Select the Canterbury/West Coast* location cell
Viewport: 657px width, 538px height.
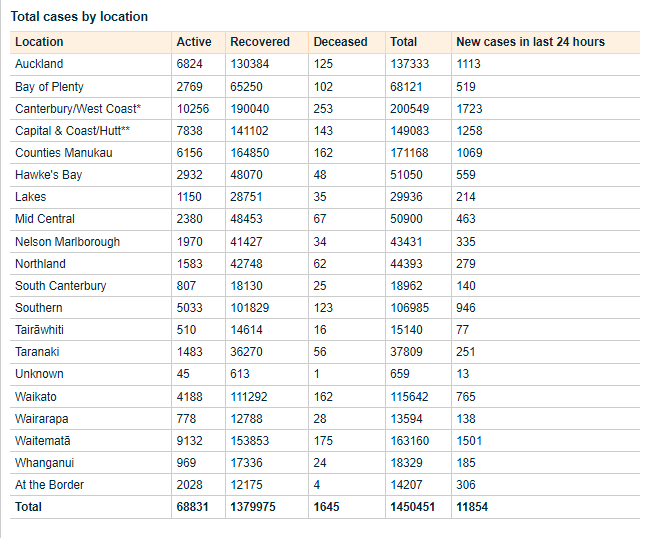click(78, 109)
